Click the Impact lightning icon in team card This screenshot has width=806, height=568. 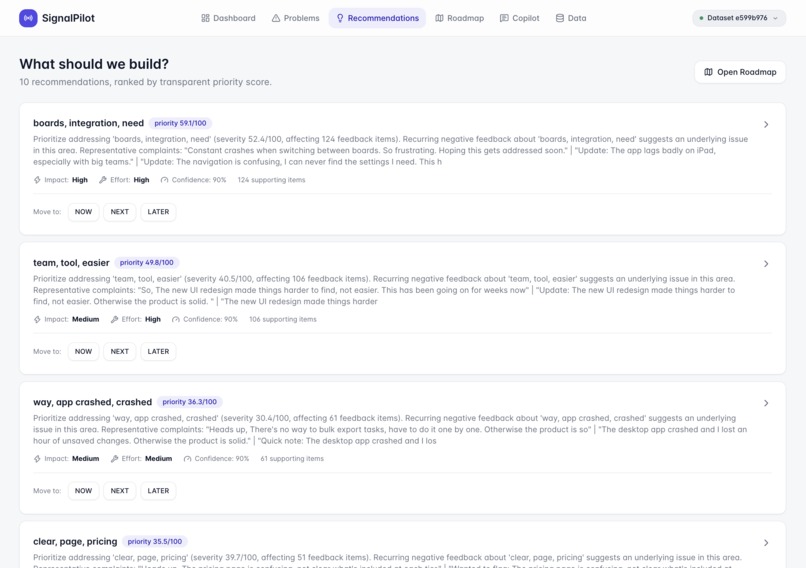(37, 319)
